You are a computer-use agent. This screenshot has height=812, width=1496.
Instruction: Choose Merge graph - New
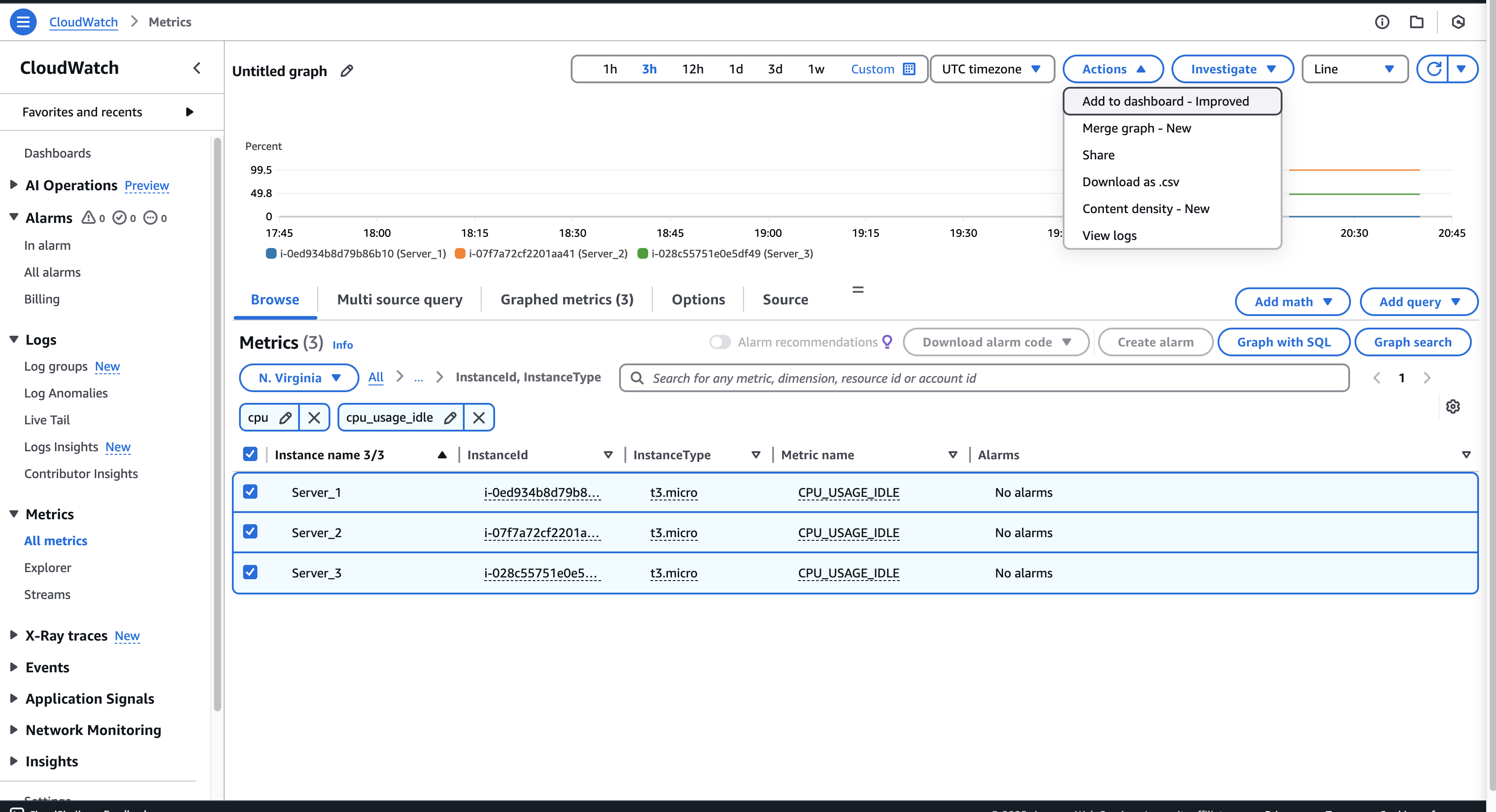point(1172,128)
